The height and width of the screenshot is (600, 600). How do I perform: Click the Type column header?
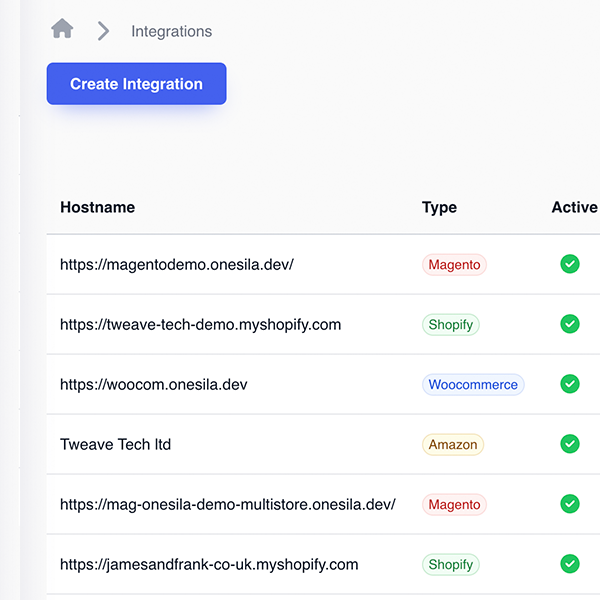pos(439,207)
